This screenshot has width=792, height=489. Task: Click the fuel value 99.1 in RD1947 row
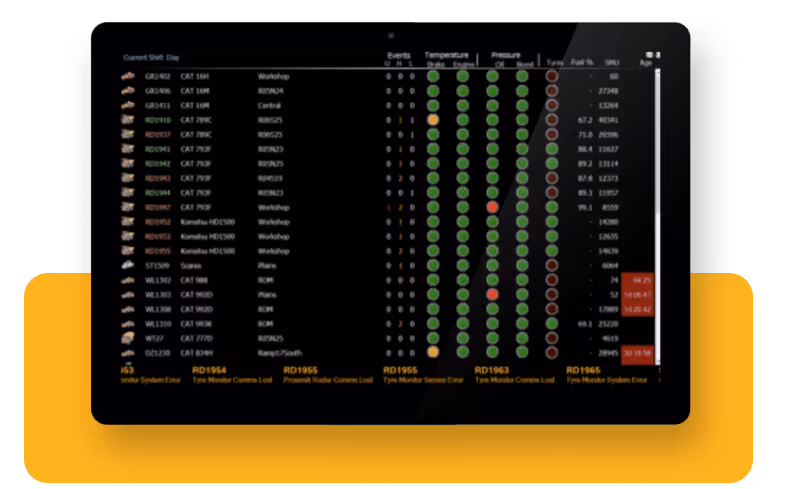click(x=585, y=208)
